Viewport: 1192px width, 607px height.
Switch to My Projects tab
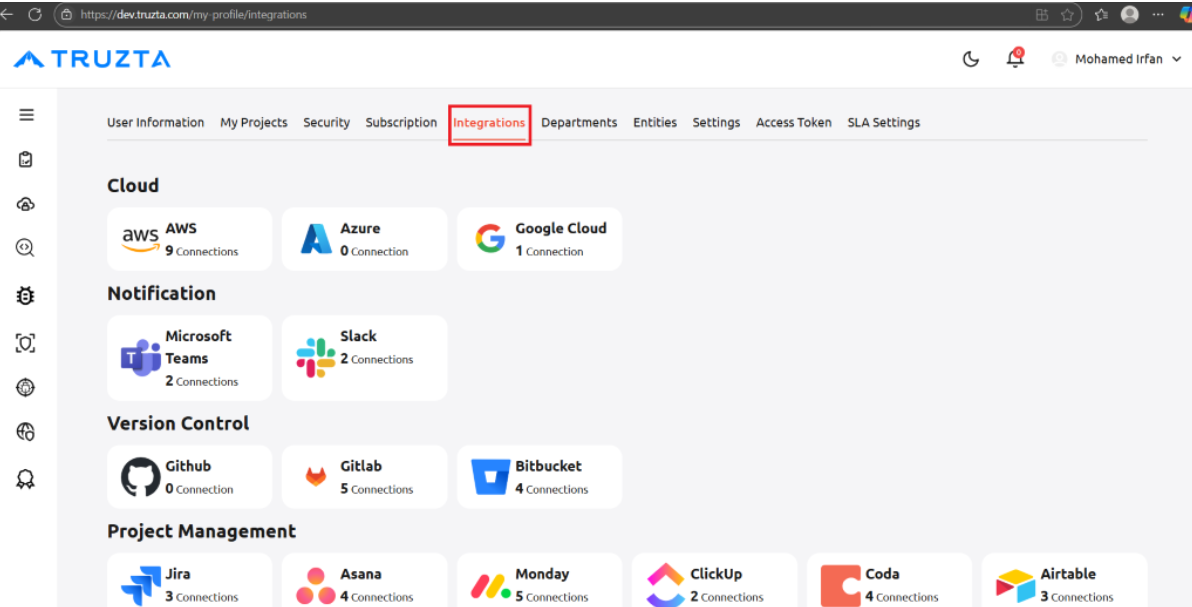(x=254, y=122)
